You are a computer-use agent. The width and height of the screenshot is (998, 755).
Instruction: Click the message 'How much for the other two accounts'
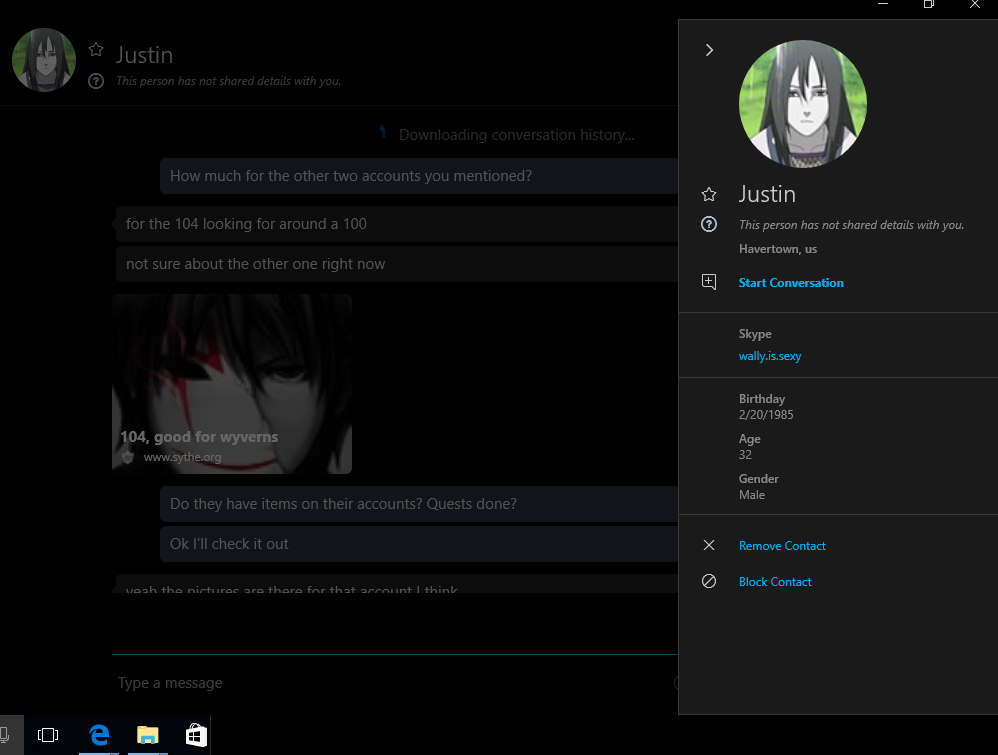click(x=419, y=176)
